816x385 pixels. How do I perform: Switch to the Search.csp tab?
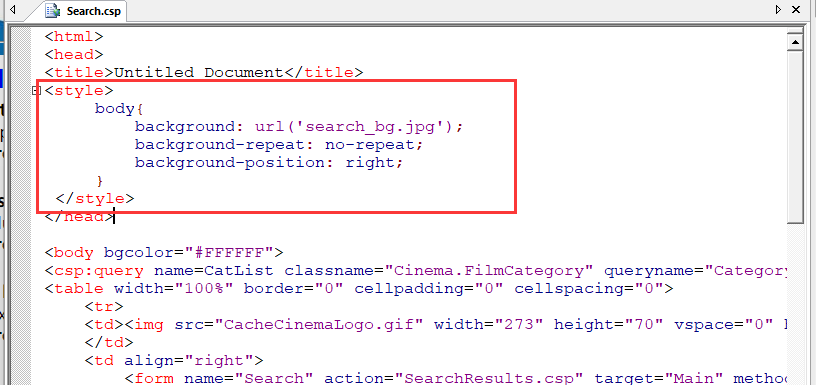coord(82,10)
